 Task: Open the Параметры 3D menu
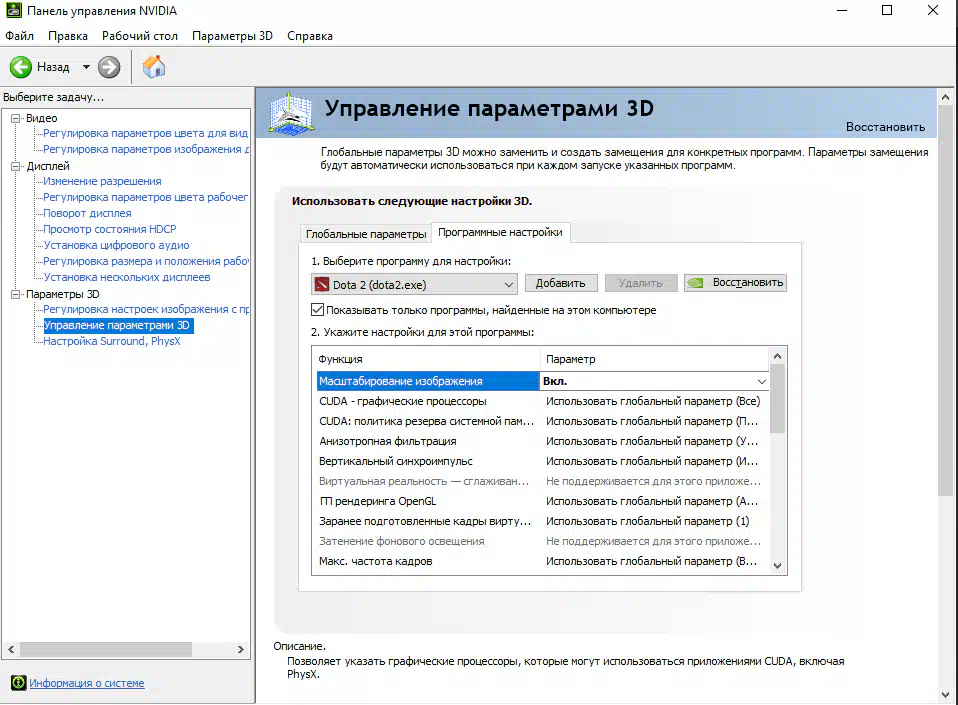click(232, 36)
